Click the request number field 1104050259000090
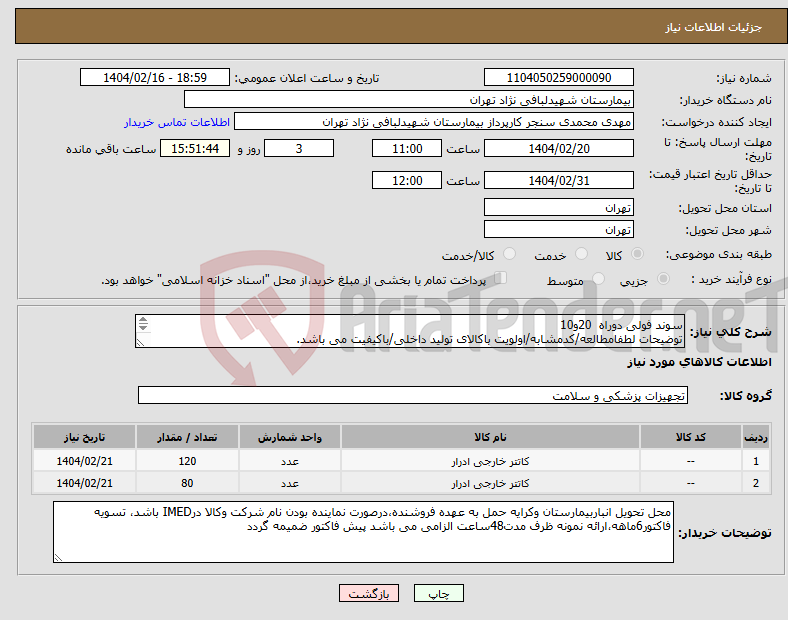The height and width of the screenshot is (620, 788). (x=559, y=77)
